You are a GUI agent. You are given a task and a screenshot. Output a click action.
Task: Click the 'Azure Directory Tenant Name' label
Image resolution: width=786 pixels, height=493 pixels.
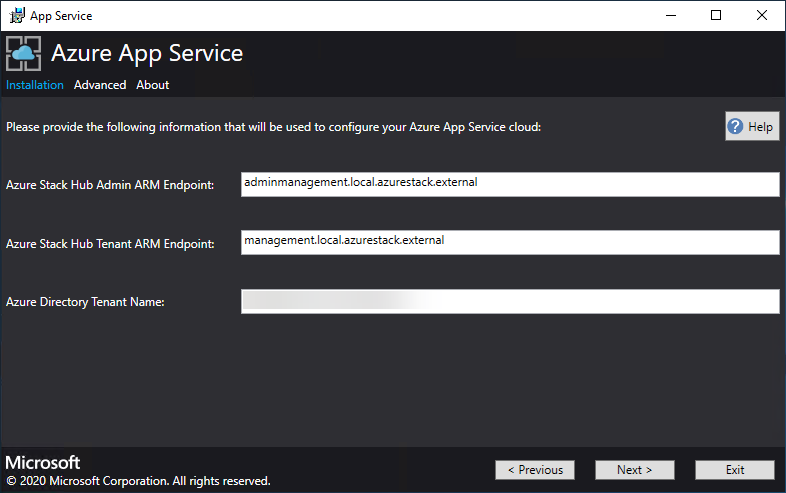coord(85,302)
